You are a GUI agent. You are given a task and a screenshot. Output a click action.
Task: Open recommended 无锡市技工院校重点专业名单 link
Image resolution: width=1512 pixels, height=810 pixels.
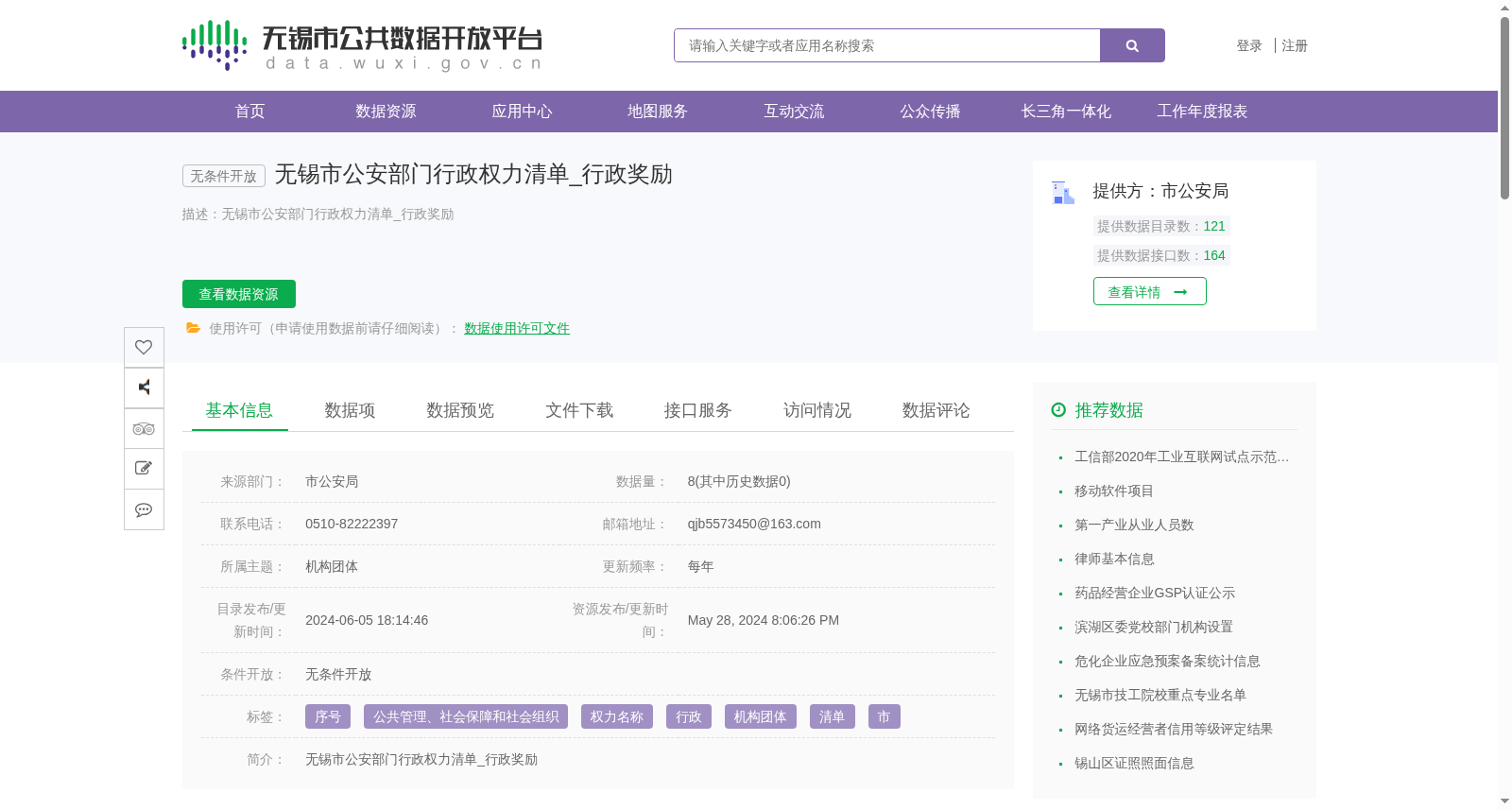[1160, 695]
